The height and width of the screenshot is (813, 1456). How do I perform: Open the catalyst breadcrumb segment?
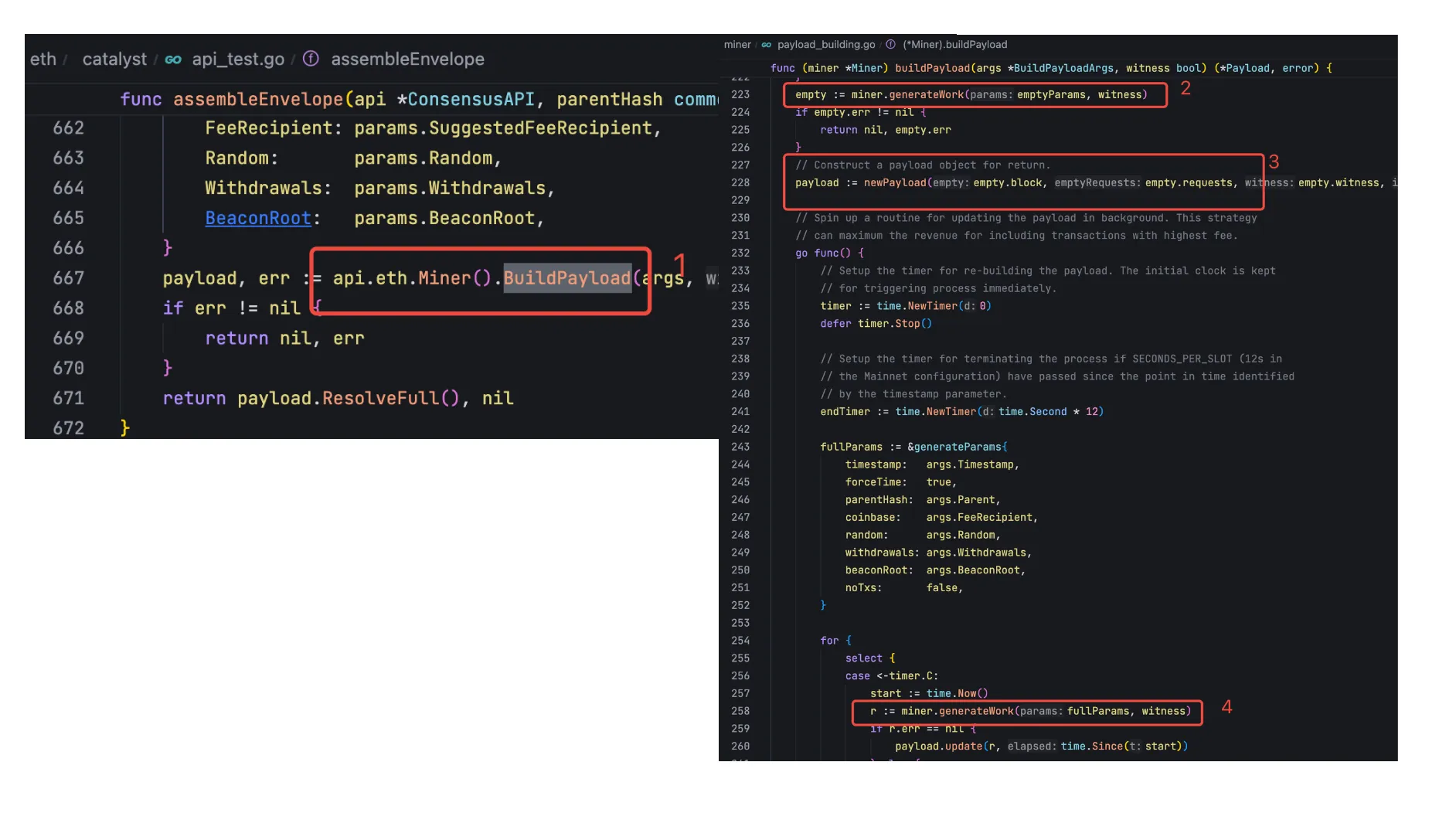114,60
